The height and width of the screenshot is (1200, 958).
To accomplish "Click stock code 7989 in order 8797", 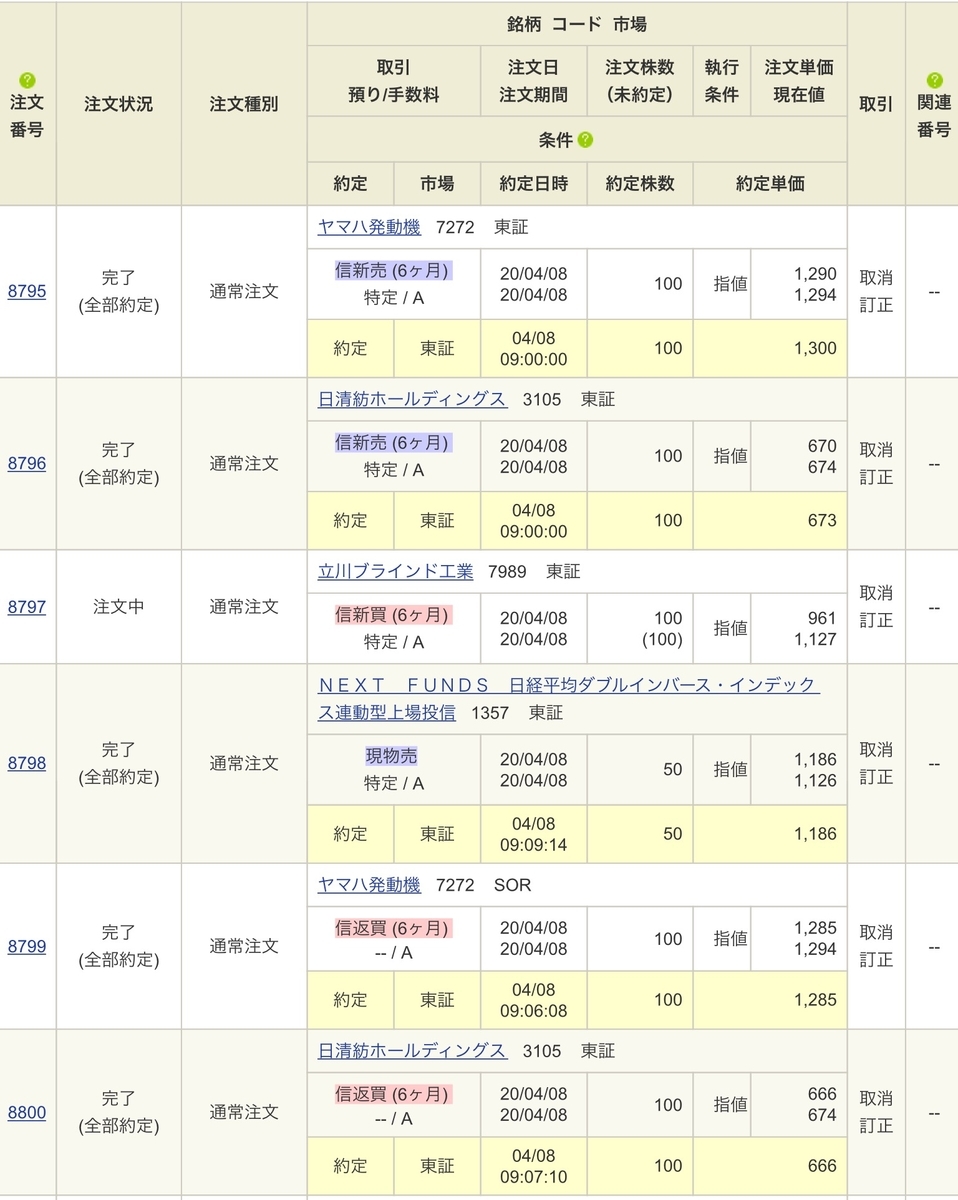I will (x=509, y=572).
